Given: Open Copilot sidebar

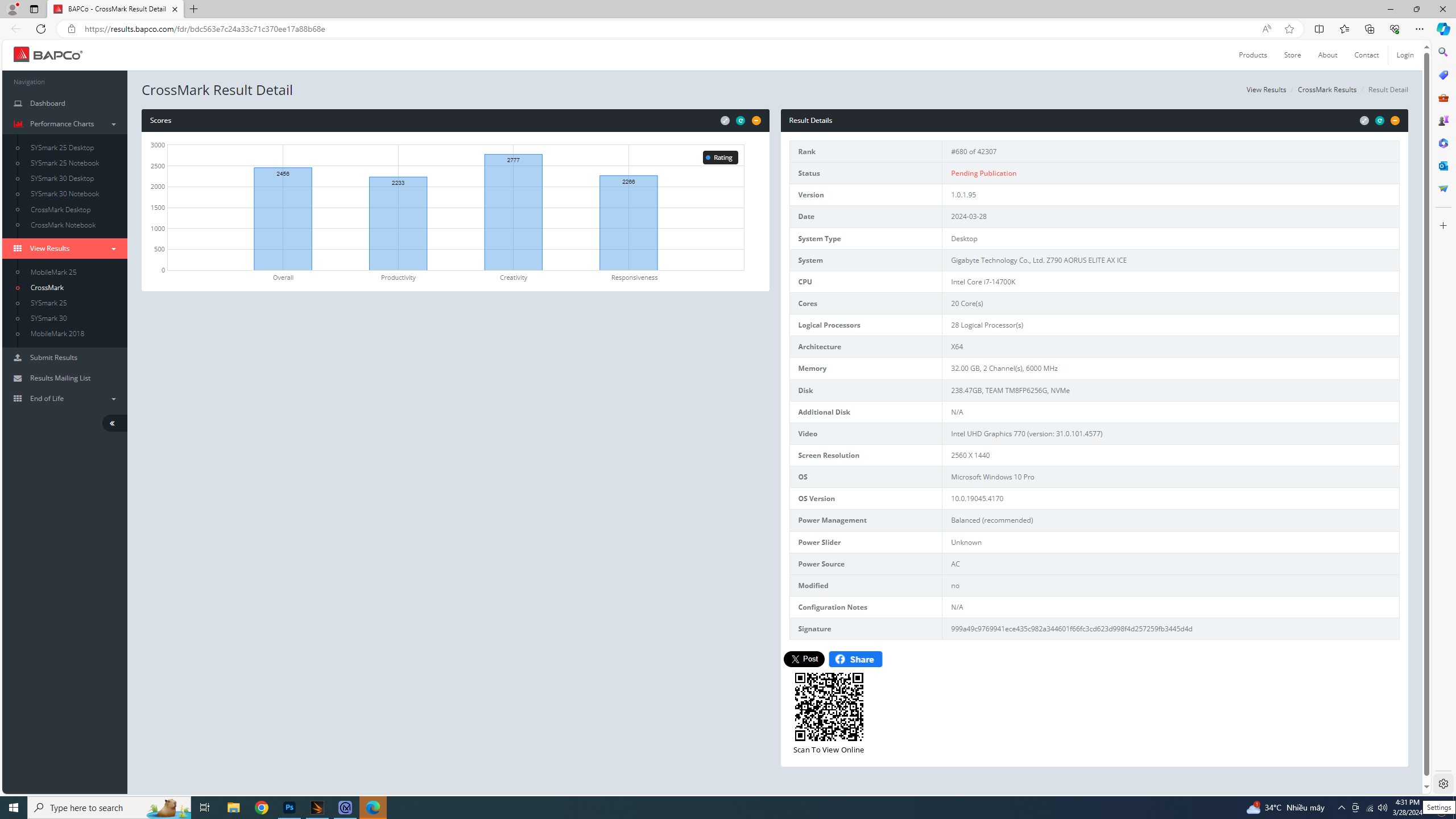Looking at the screenshot, I should pyautogui.click(x=1443, y=29).
